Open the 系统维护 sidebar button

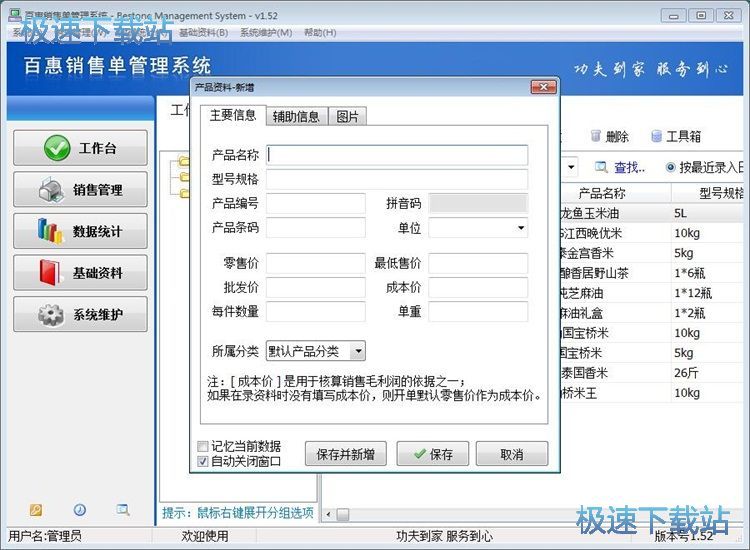80,314
